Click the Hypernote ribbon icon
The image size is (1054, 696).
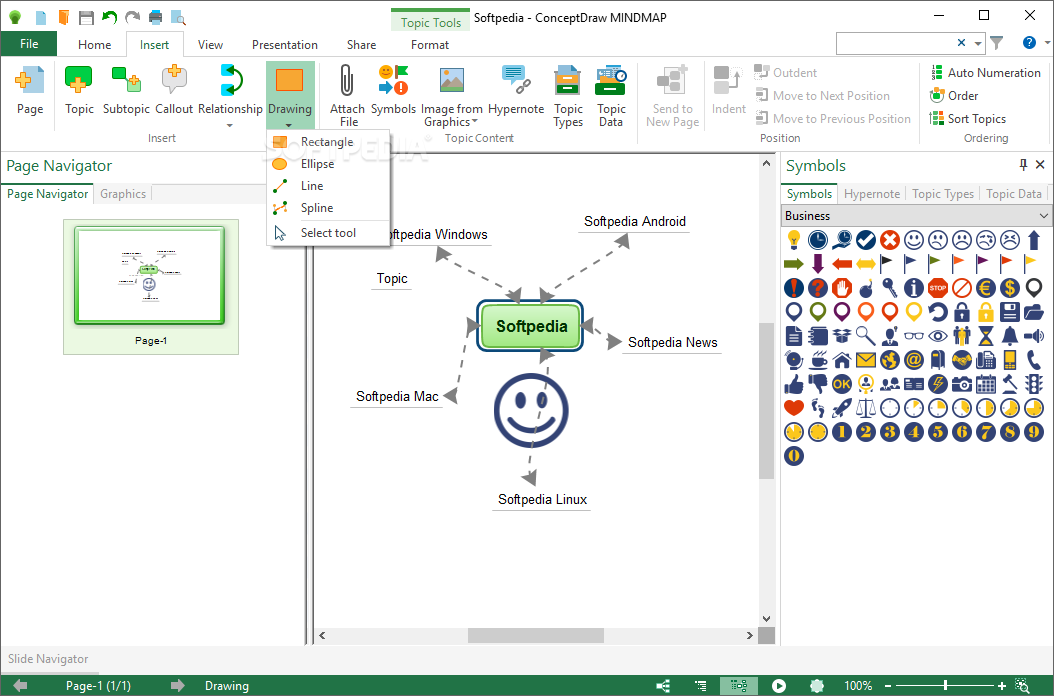coord(516,91)
